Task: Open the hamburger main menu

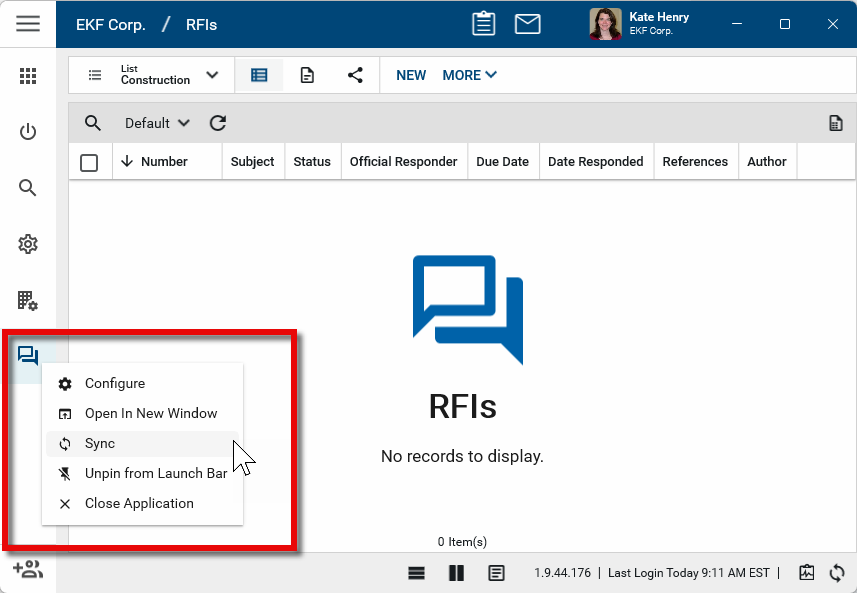Action: click(28, 24)
